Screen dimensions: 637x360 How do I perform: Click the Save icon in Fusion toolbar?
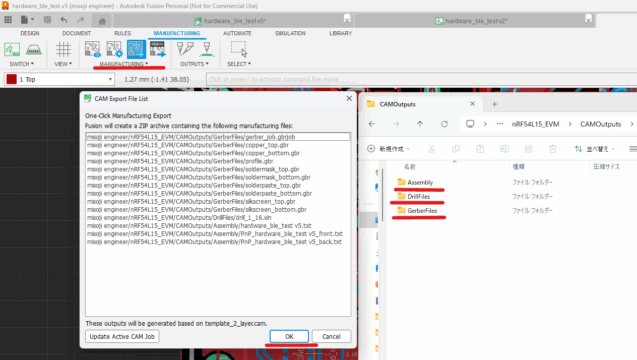coord(47,20)
